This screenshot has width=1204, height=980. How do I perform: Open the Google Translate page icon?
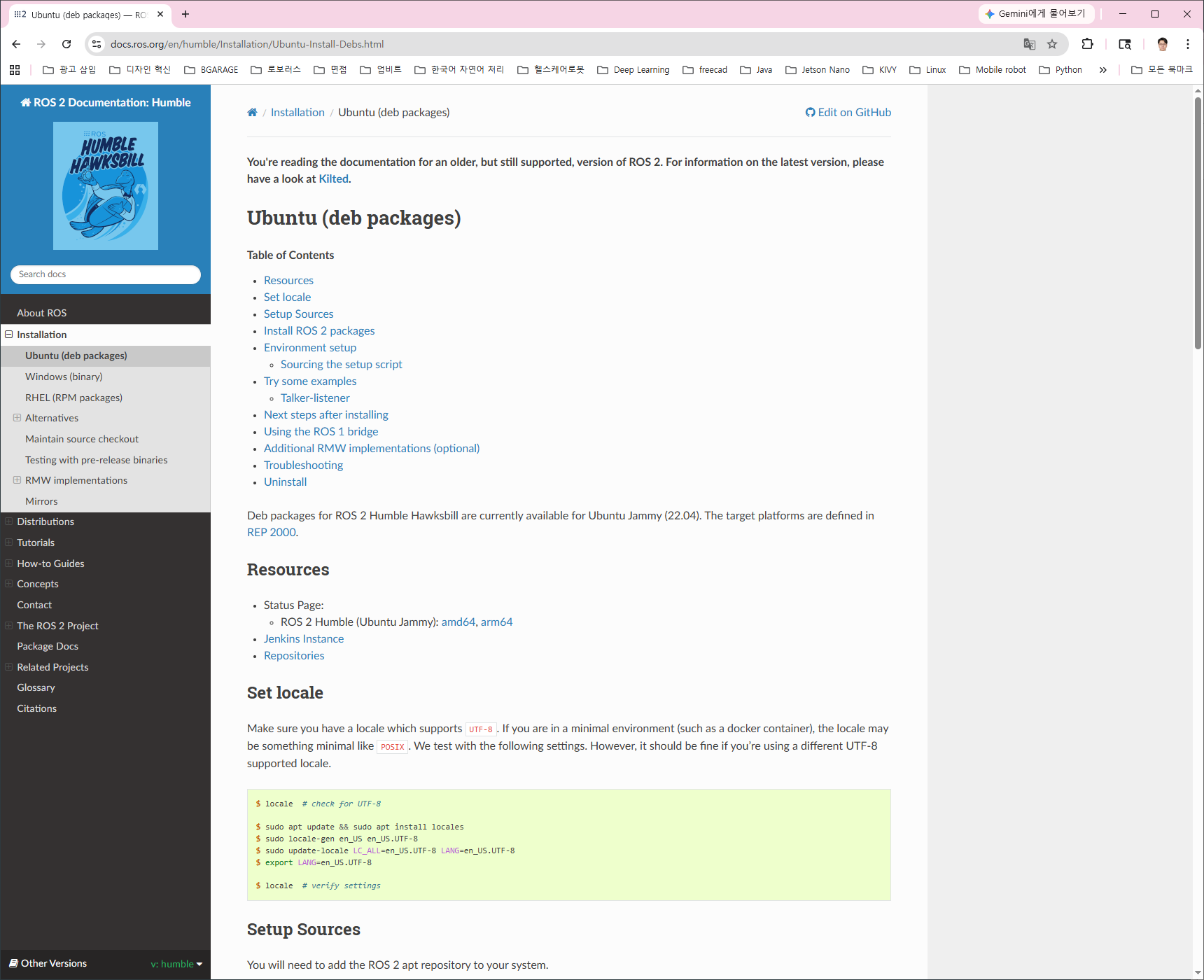tap(1030, 44)
